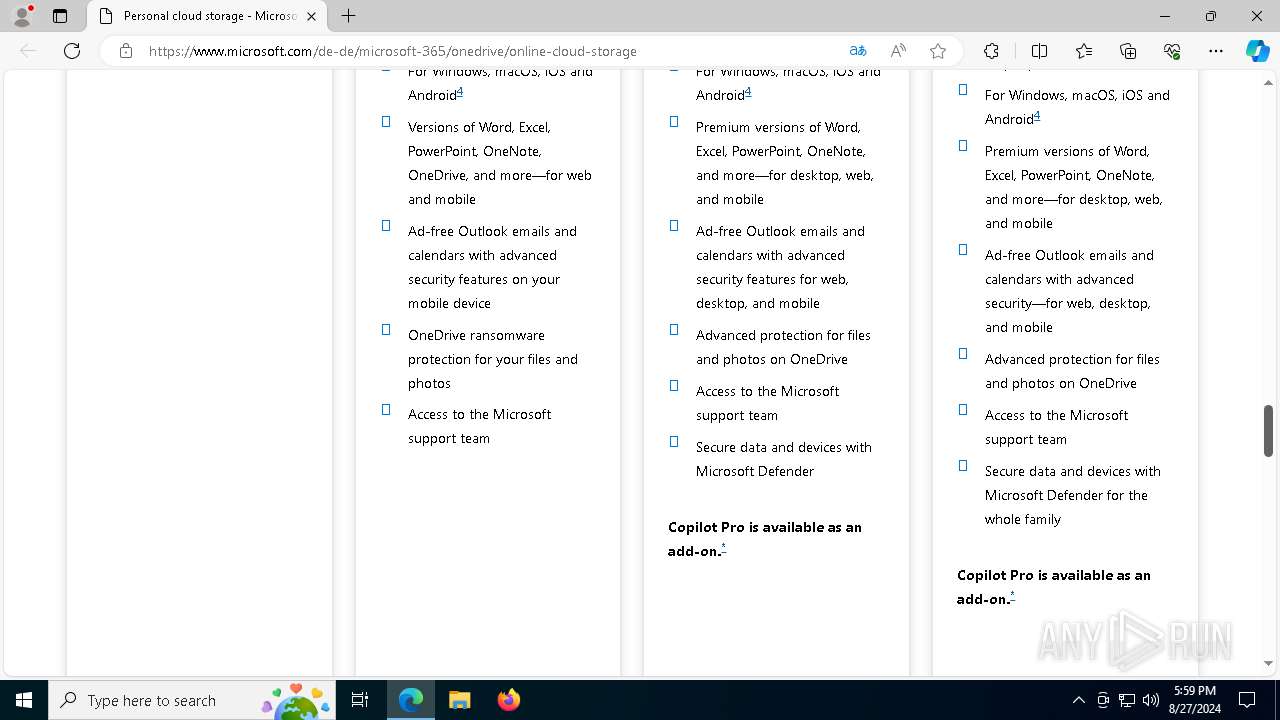The width and height of the screenshot is (1280, 720).
Task: Enable split screen view
Action: click(x=1039, y=51)
